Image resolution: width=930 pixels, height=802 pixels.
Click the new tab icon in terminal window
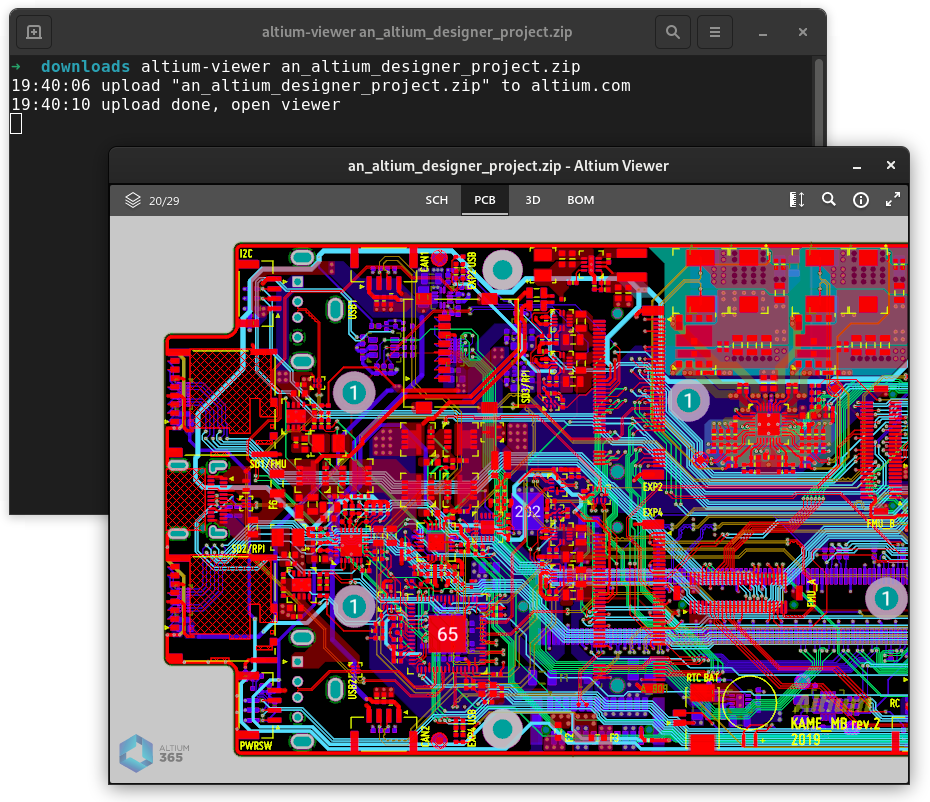34,32
